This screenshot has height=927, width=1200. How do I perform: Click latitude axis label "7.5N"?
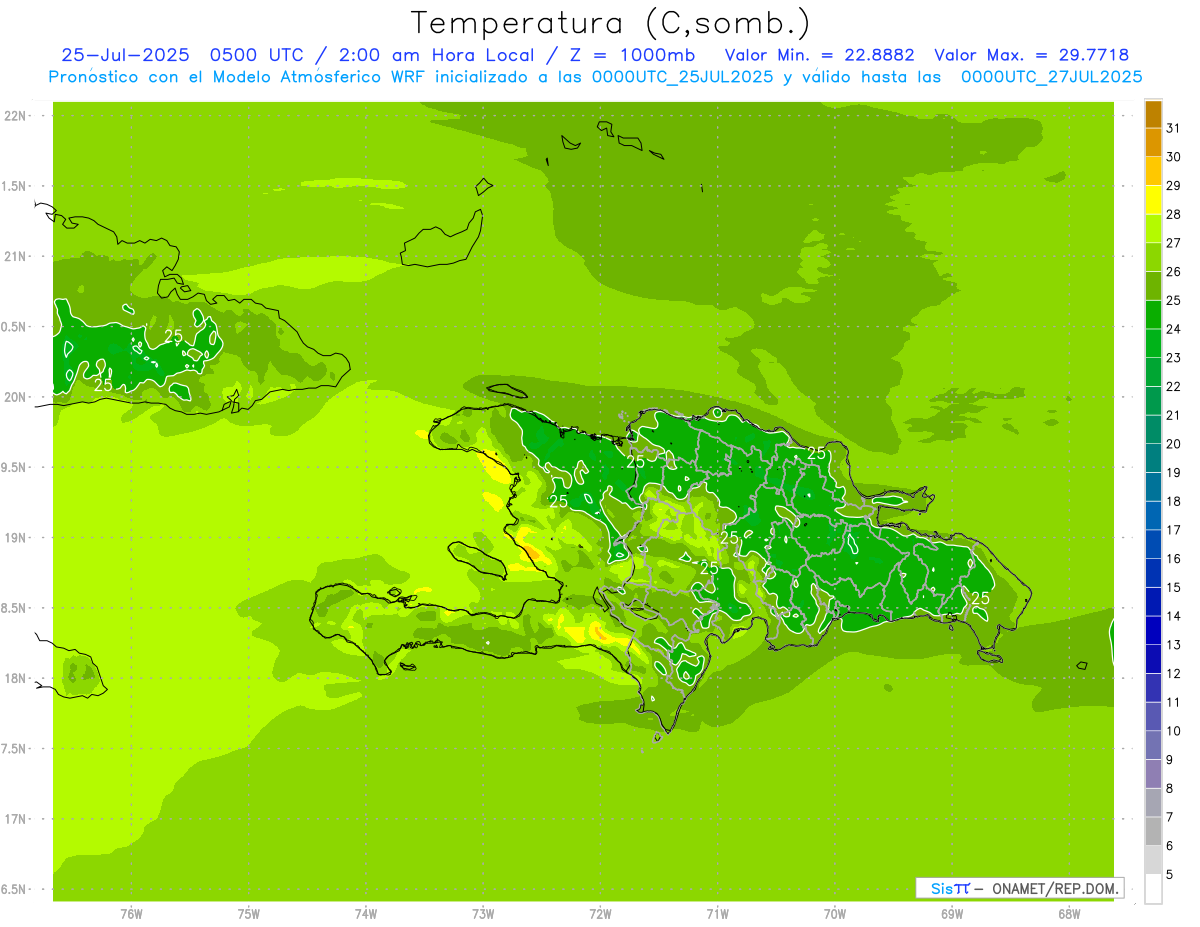[13, 748]
